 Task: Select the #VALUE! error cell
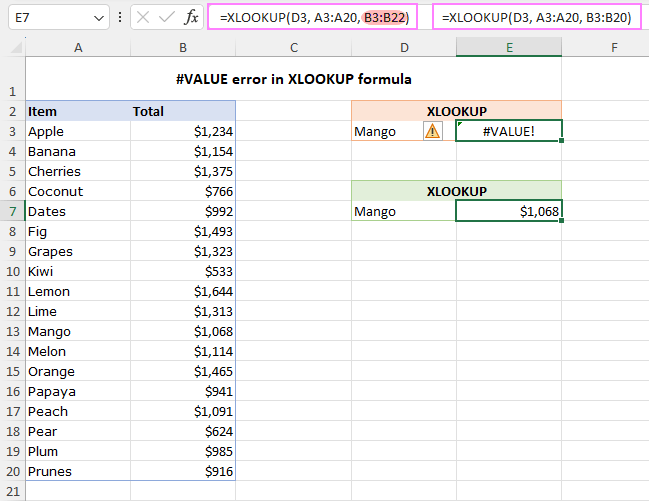[508, 131]
